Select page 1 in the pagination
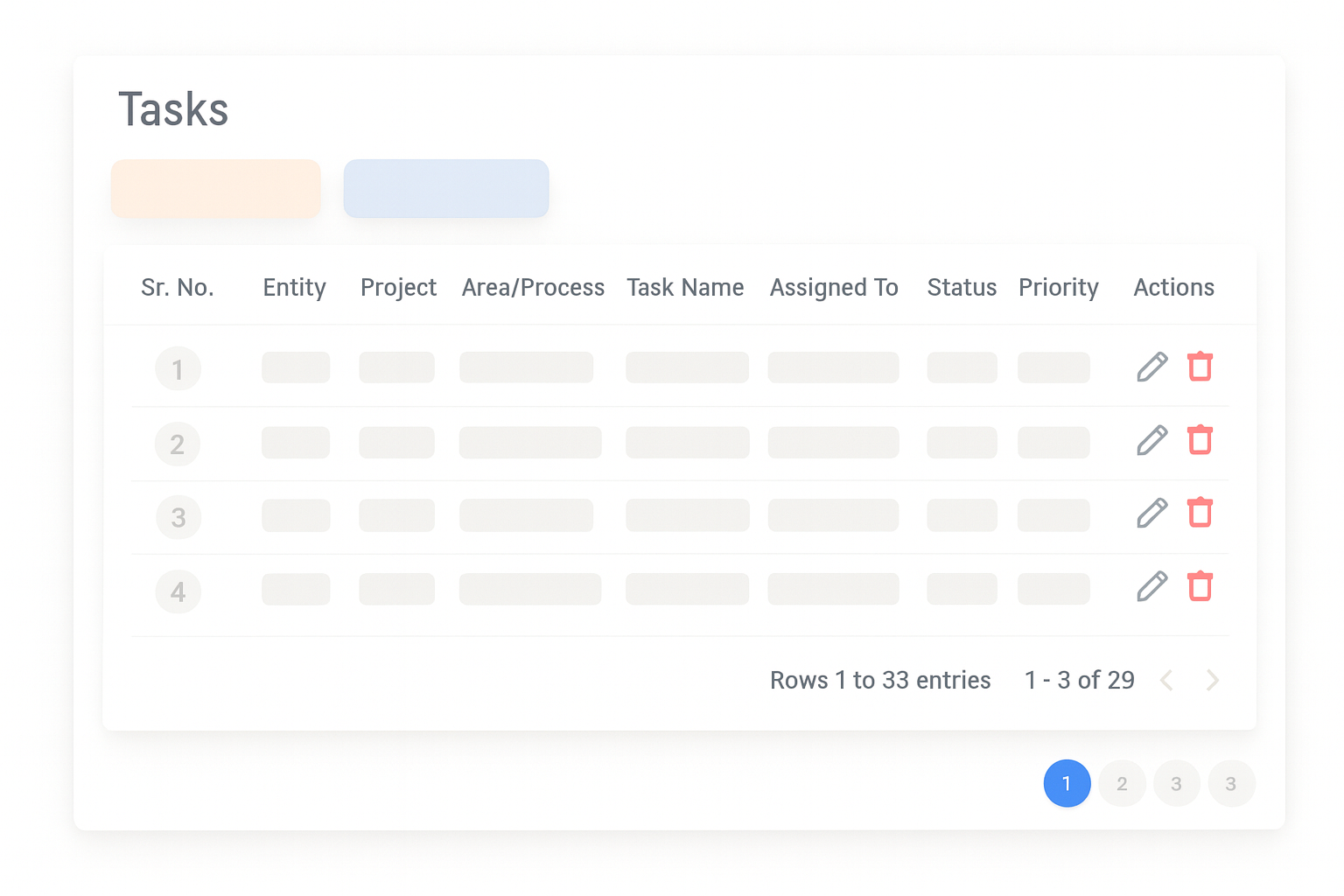 click(x=1067, y=783)
